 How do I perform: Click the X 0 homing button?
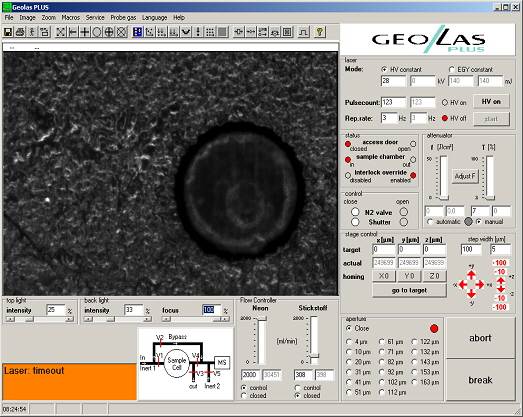(384, 276)
